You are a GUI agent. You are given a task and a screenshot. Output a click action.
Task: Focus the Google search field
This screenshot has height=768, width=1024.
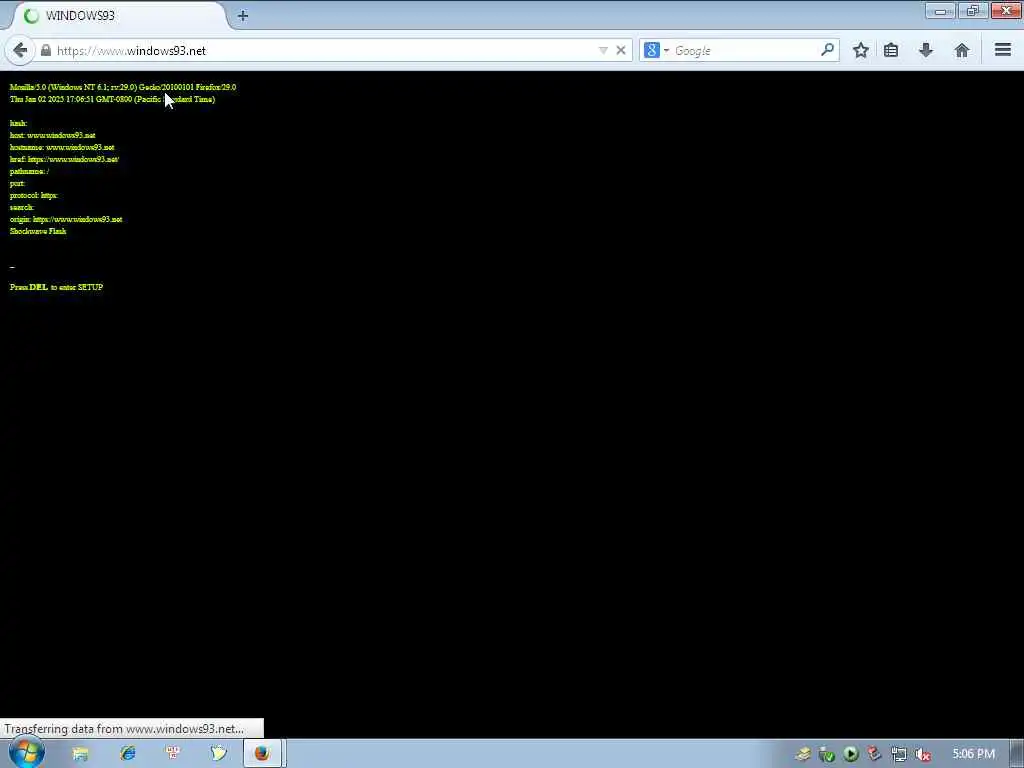pyautogui.click(x=744, y=50)
